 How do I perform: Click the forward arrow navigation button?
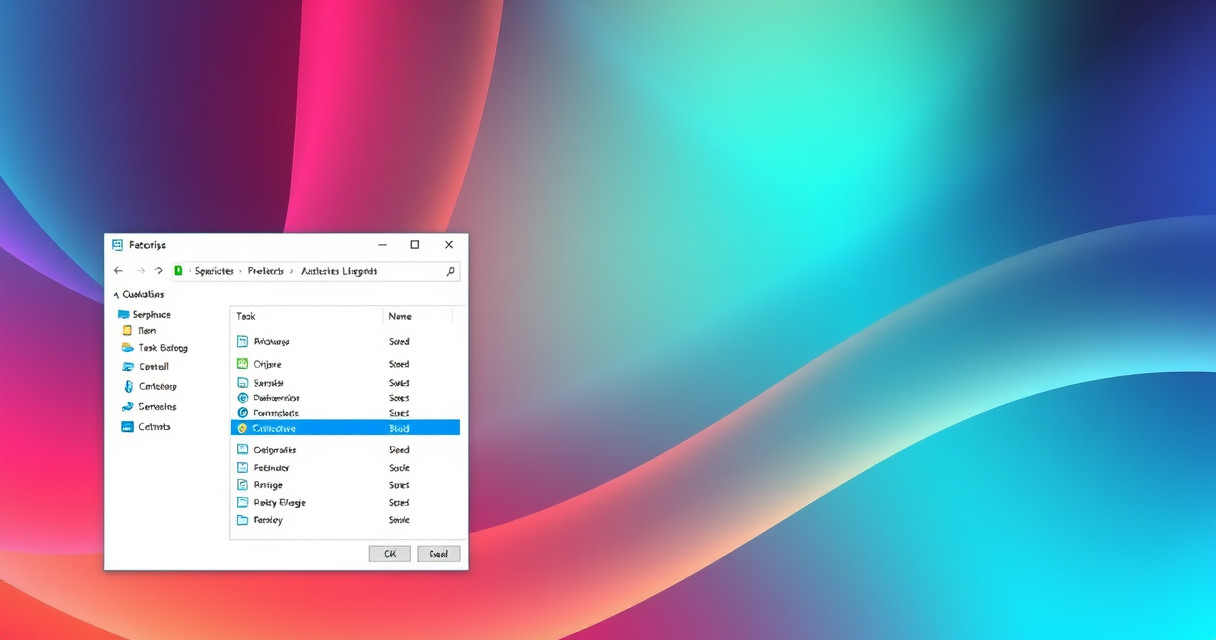(x=140, y=271)
